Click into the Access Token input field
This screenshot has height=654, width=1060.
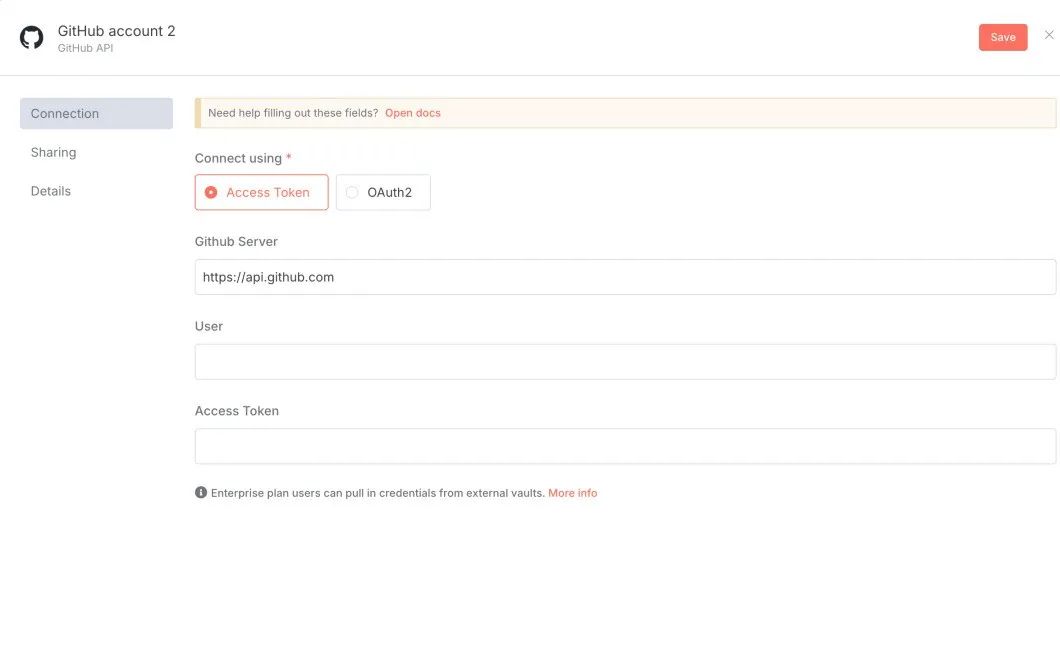tap(625, 446)
